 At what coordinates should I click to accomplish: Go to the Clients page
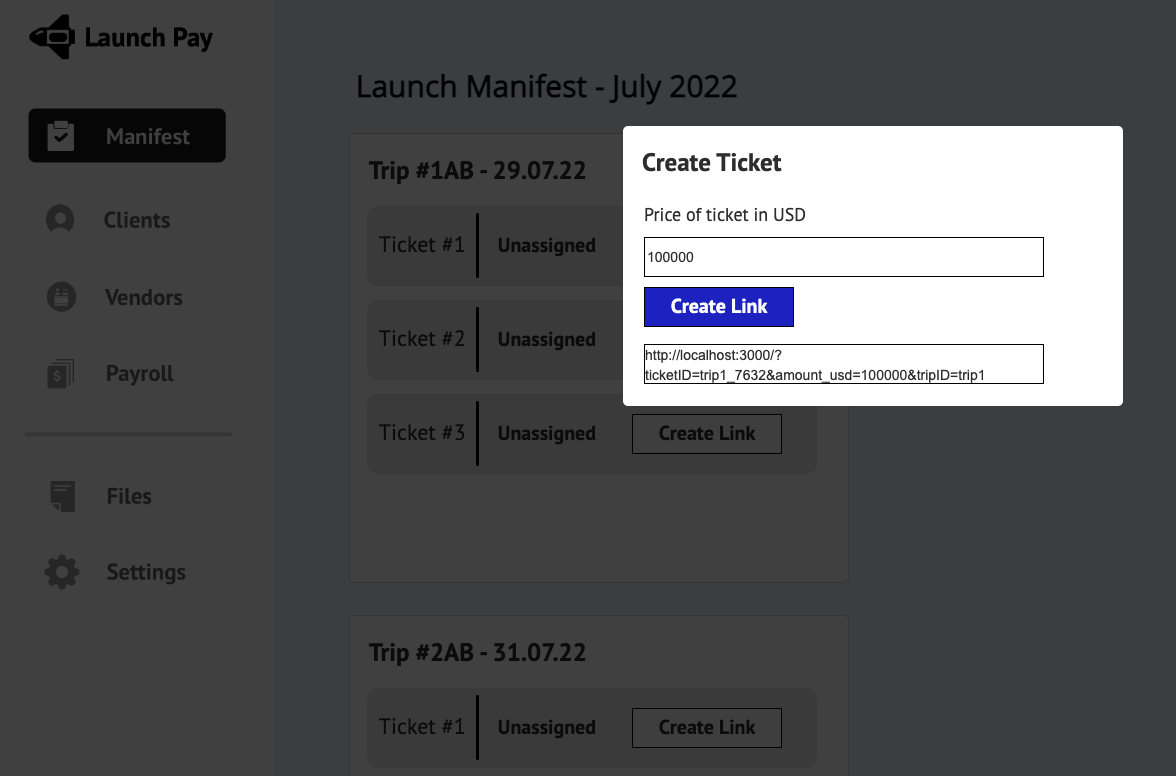137,220
